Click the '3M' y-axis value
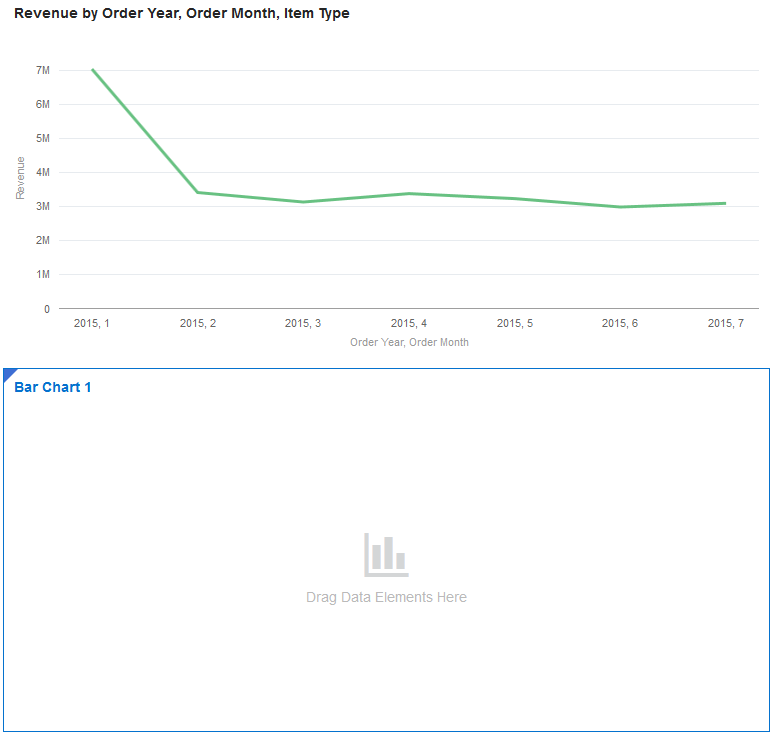The height and width of the screenshot is (736, 774). click(x=43, y=207)
